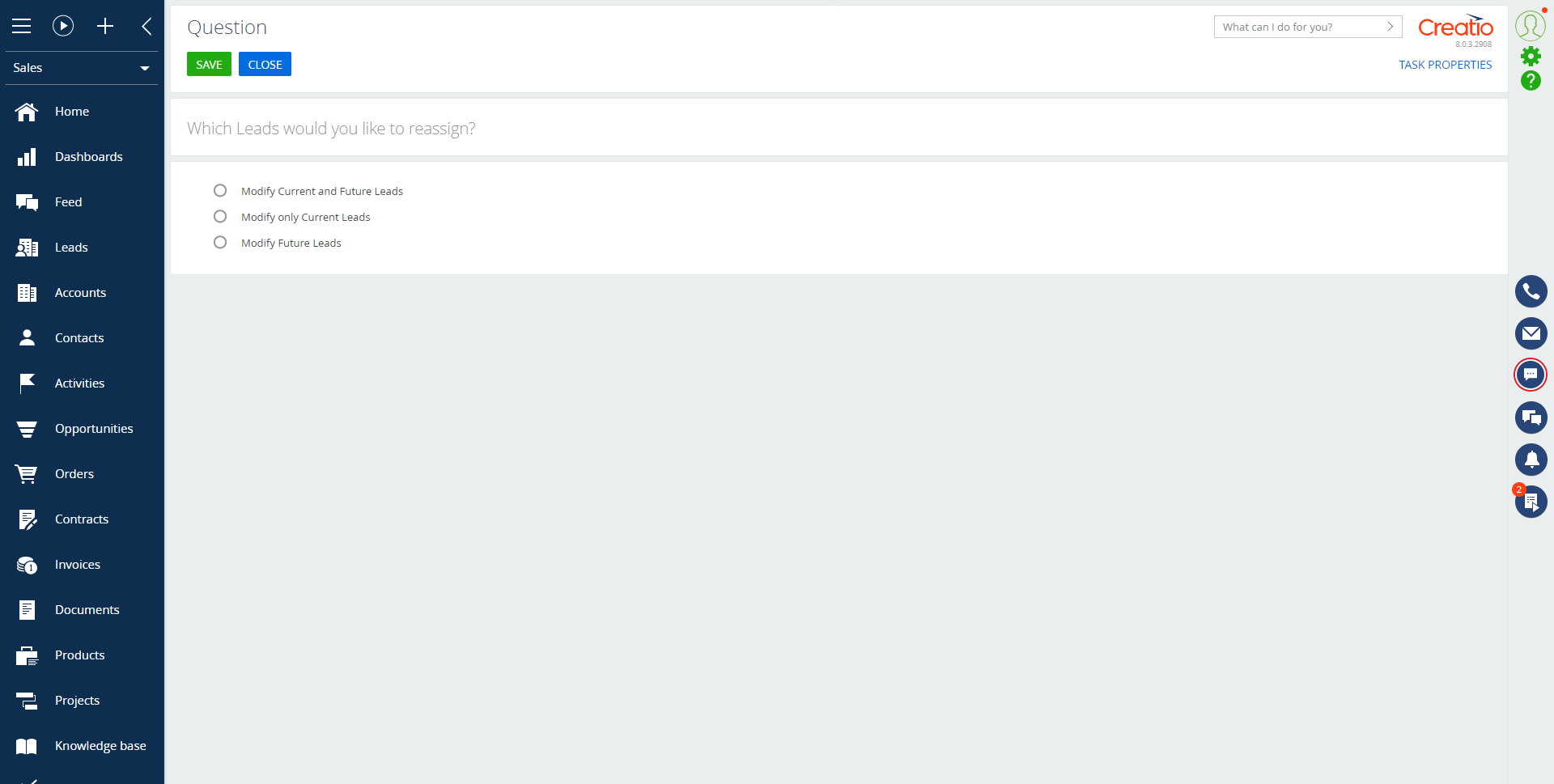The height and width of the screenshot is (784, 1554).
Task: Open the business process tasks icon
Action: 1531,502
